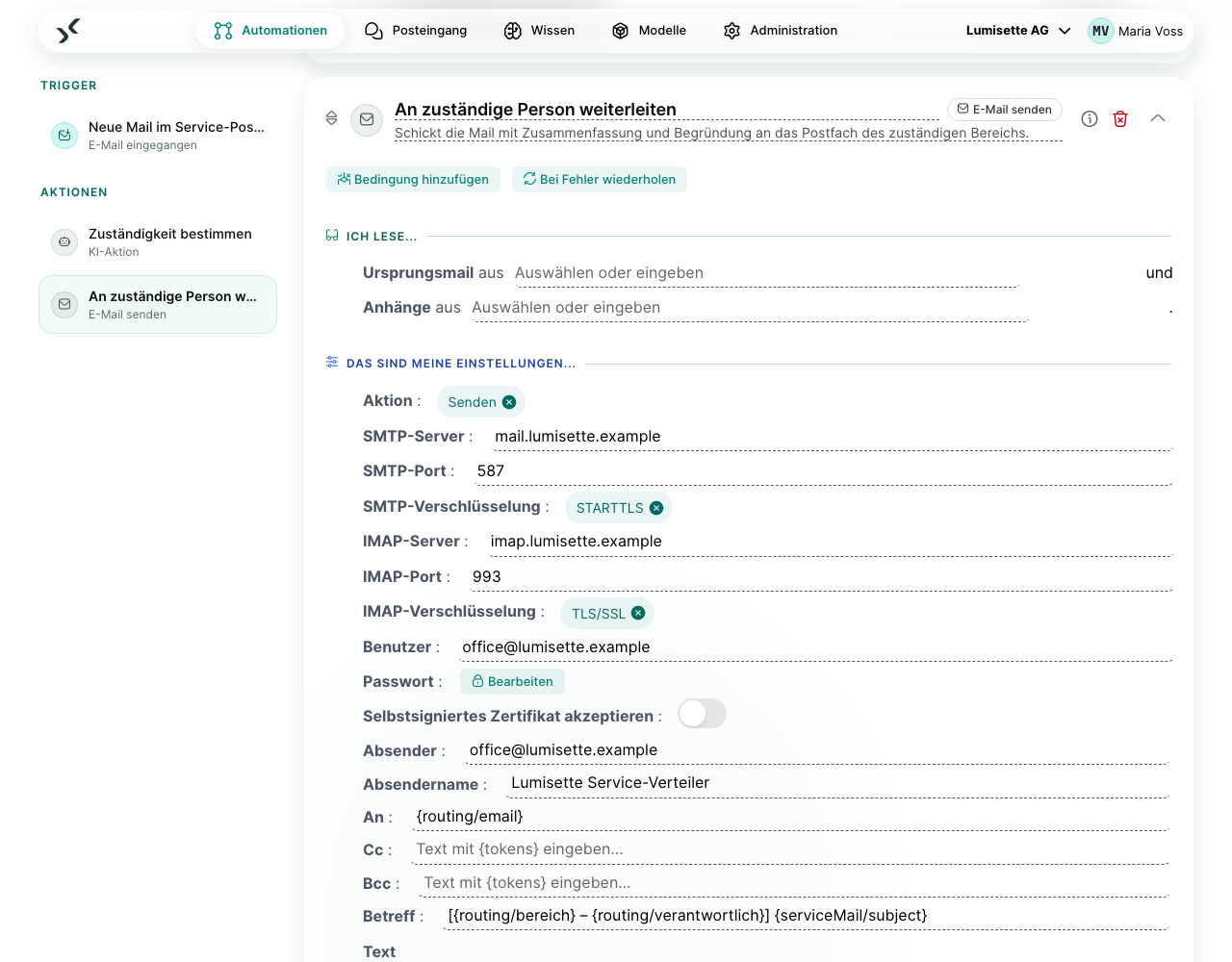Open the Aktion selection field

pos(481,402)
